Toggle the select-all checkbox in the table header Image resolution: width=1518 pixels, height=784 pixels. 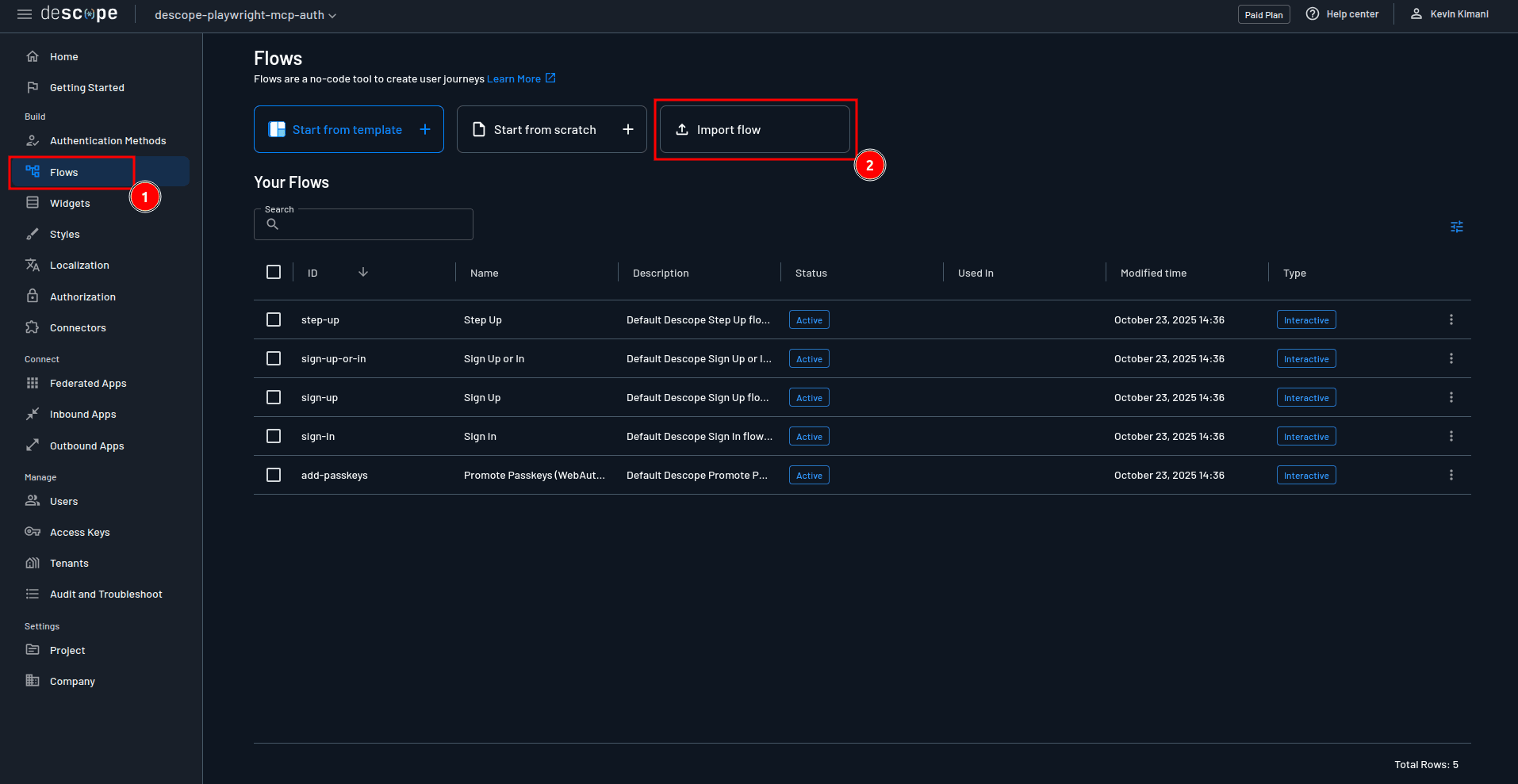tap(274, 272)
